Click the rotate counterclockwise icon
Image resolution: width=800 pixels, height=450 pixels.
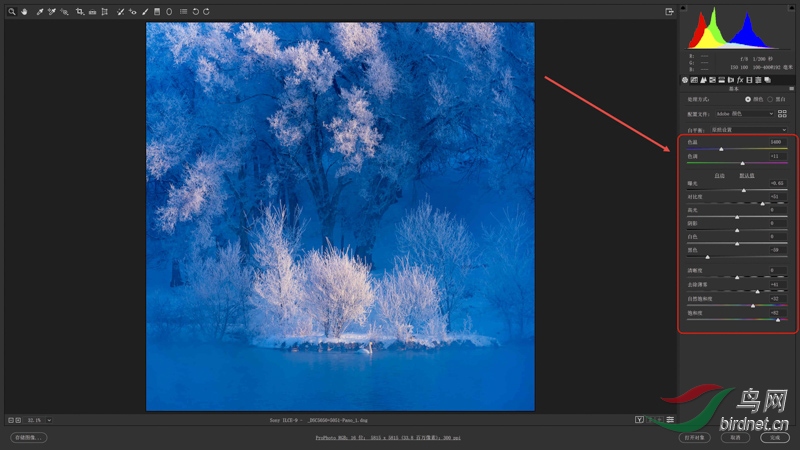pyautogui.click(x=195, y=11)
